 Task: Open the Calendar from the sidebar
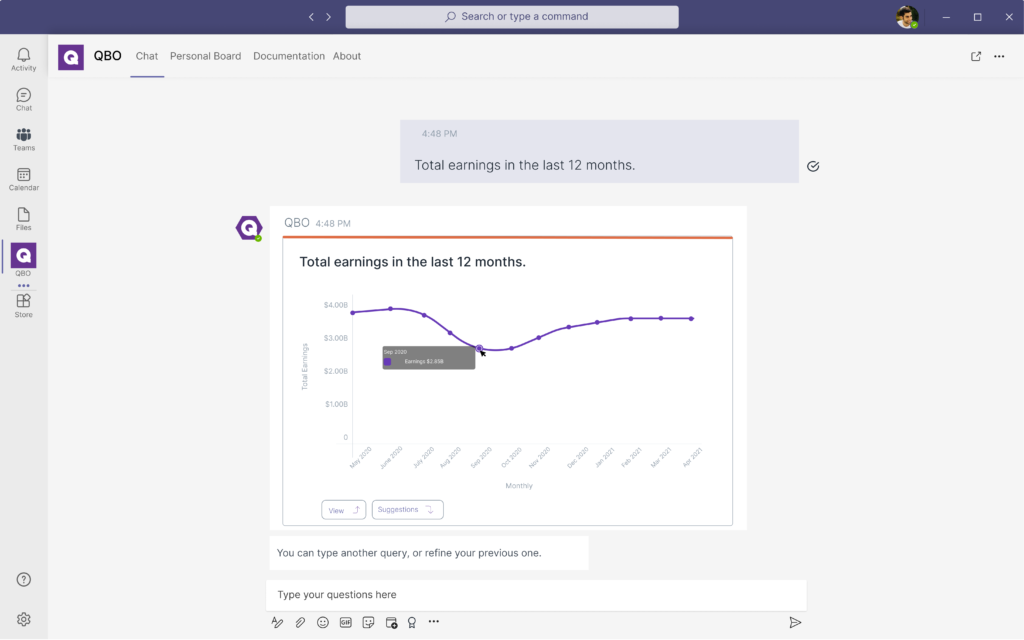(23, 178)
